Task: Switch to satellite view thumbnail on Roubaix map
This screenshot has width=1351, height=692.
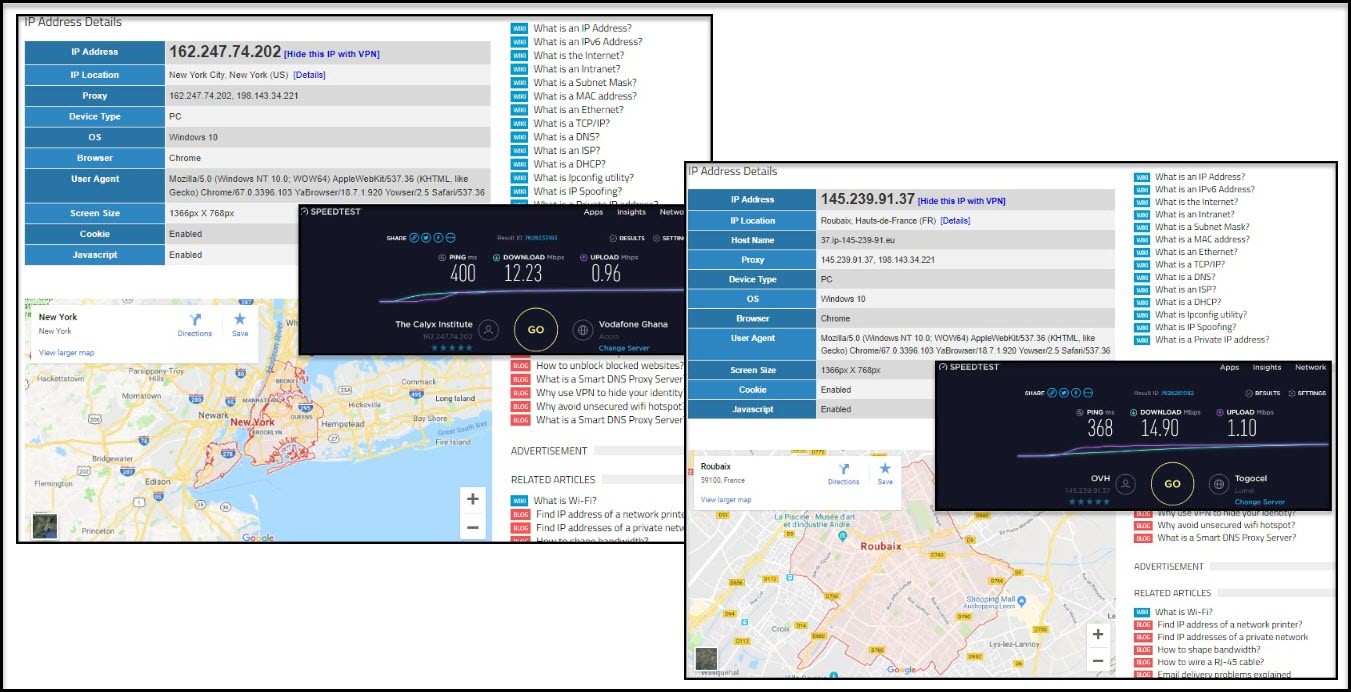Action: pyautogui.click(x=707, y=659)
